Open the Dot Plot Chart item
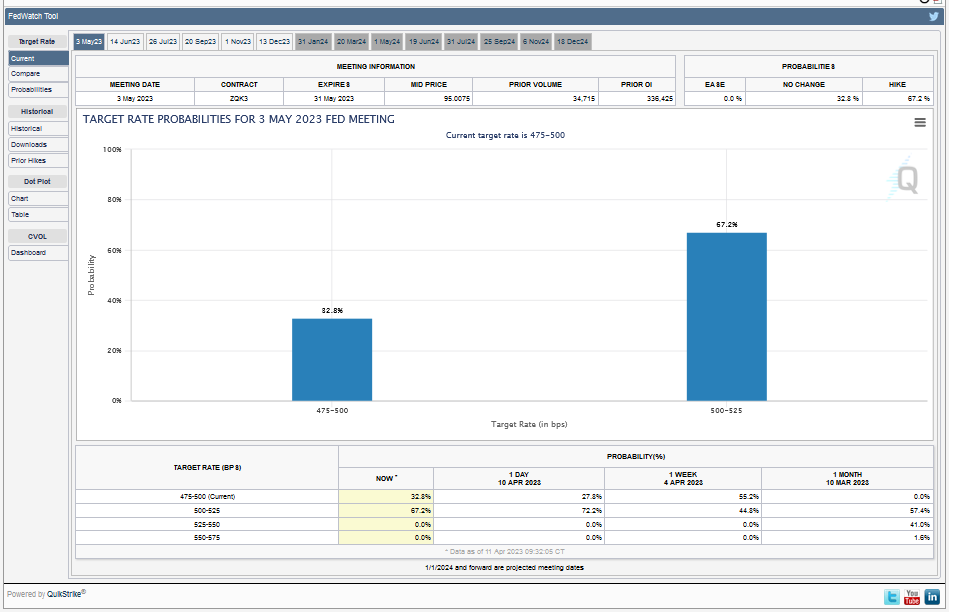Screen dimensions: 958x612 38,199
